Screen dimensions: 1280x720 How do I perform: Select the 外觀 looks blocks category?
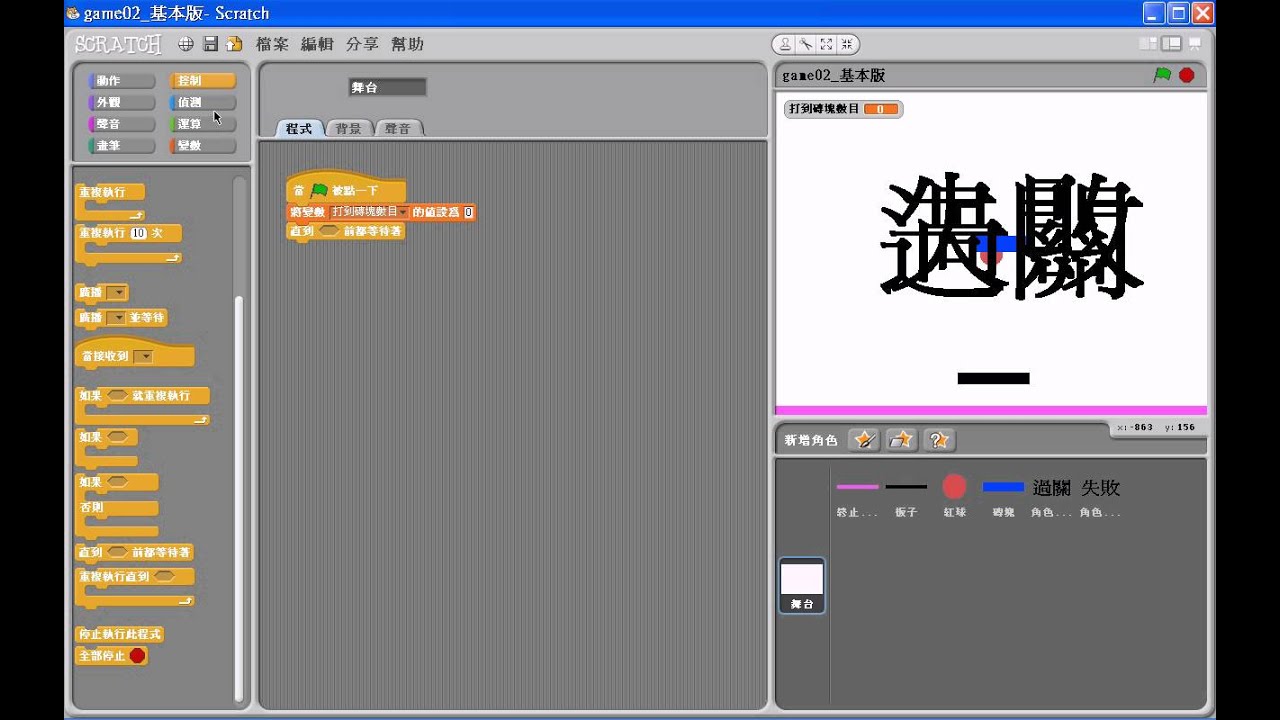(122, 103)
